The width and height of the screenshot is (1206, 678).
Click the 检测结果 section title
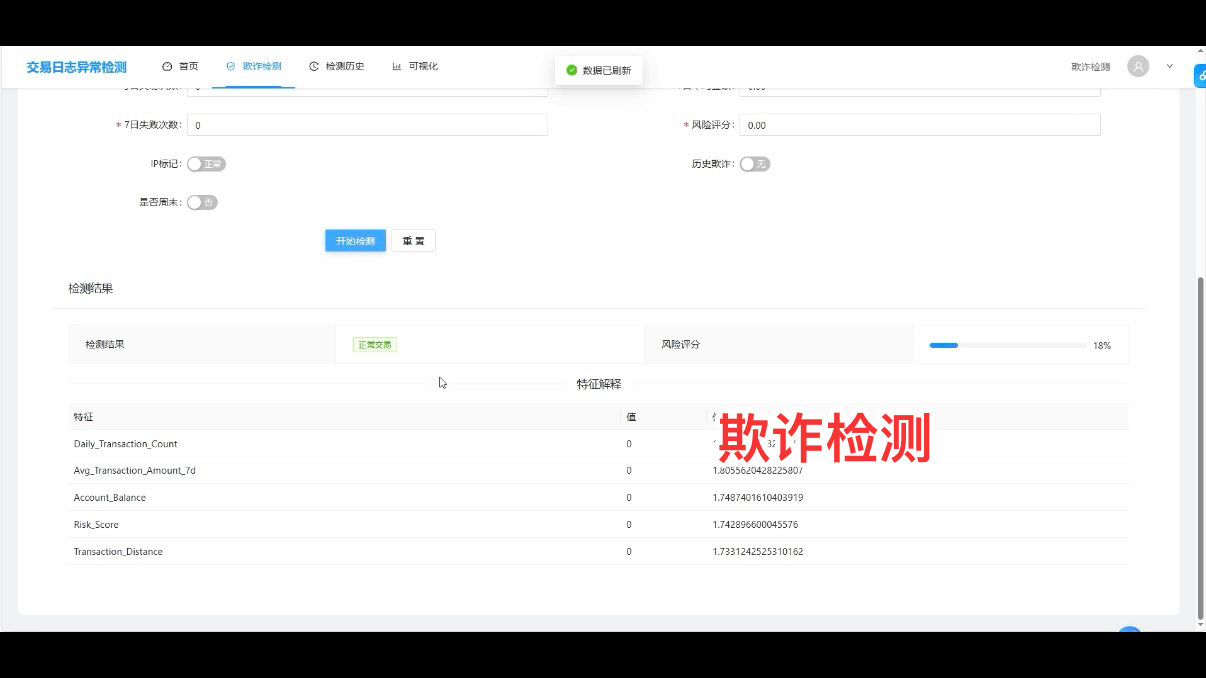90,288
